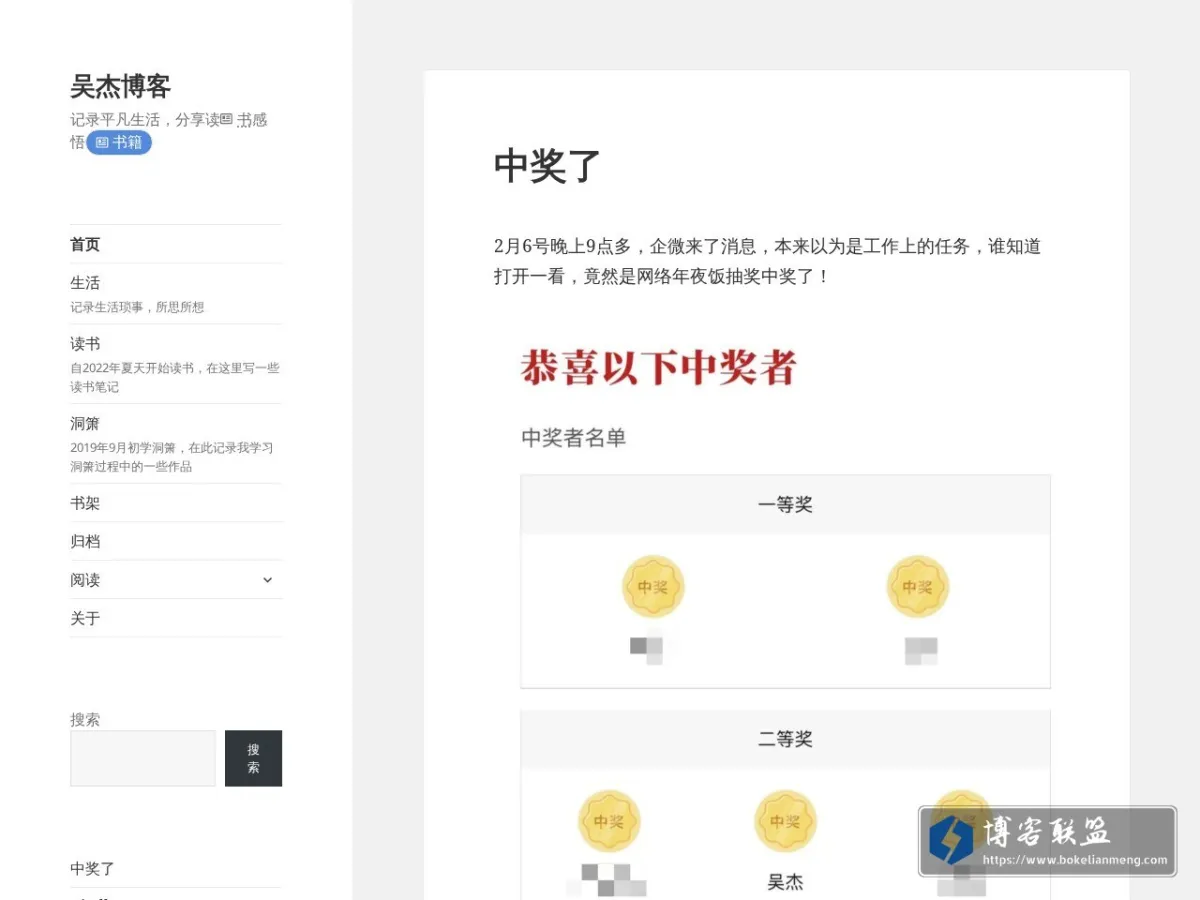Image resolution: width=1200 pixels, height=900 pixels.
Task: Click the 恭喜以下中奖者 red heading in the image
Action: 658,367
